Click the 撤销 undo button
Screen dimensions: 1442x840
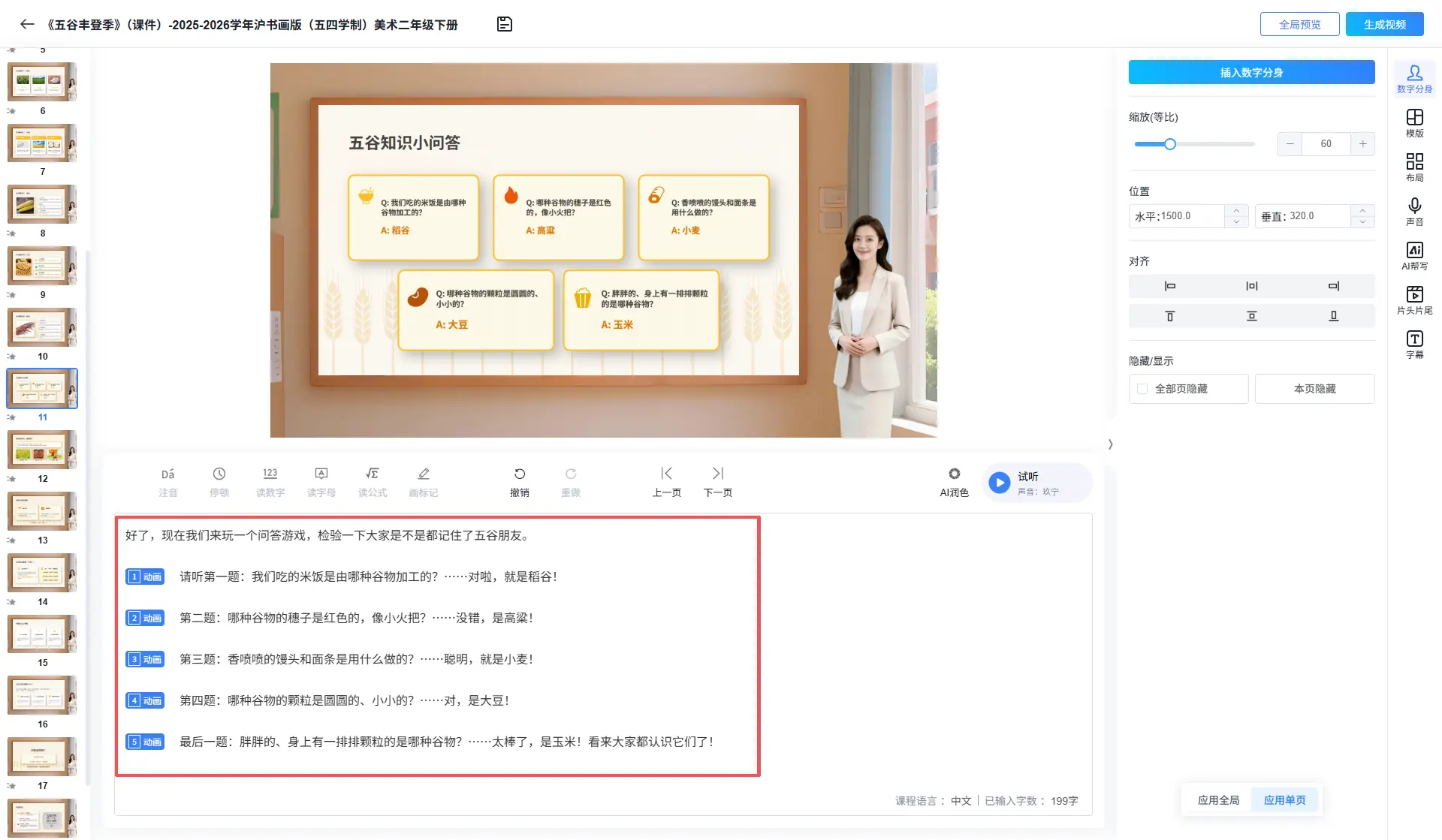(x=520, y=482)
